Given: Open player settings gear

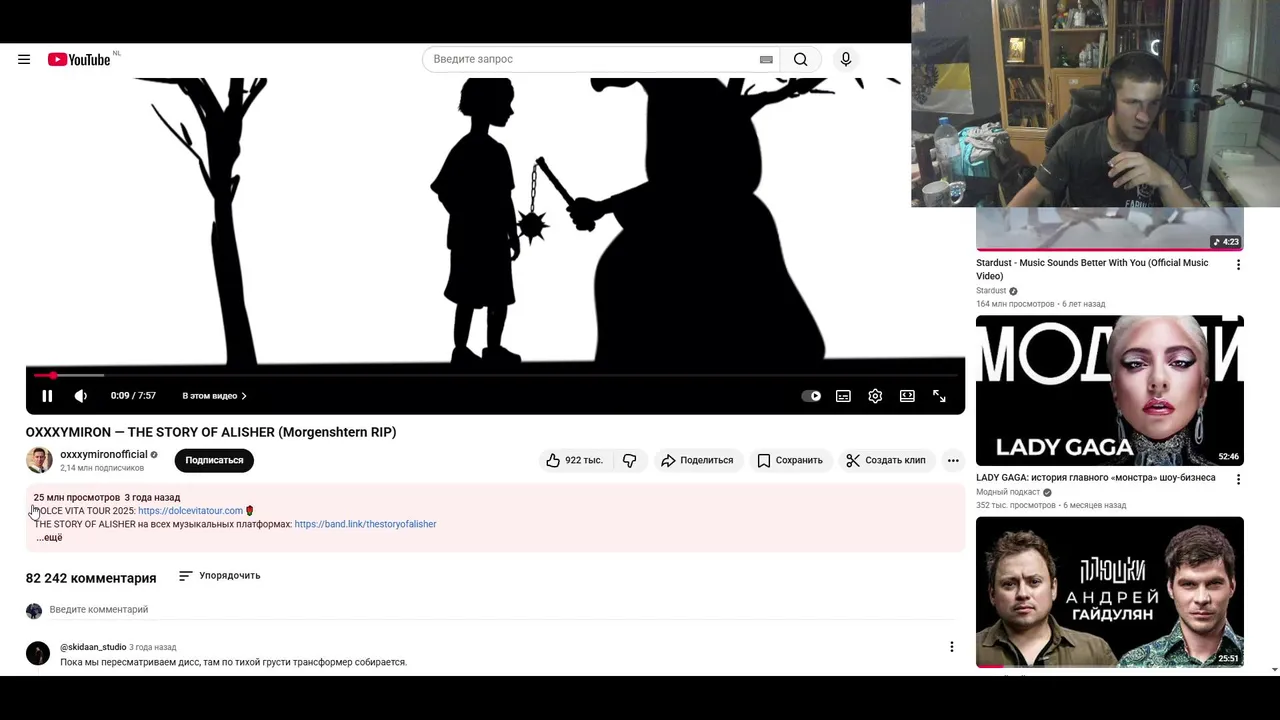Looking at the screenshot, I should click(x=875, y=396).
